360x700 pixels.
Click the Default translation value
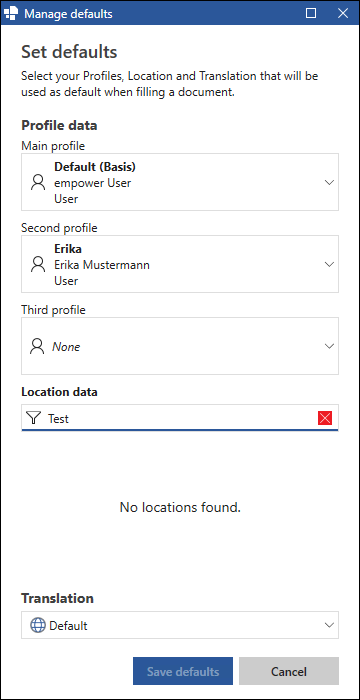point(68,625)
